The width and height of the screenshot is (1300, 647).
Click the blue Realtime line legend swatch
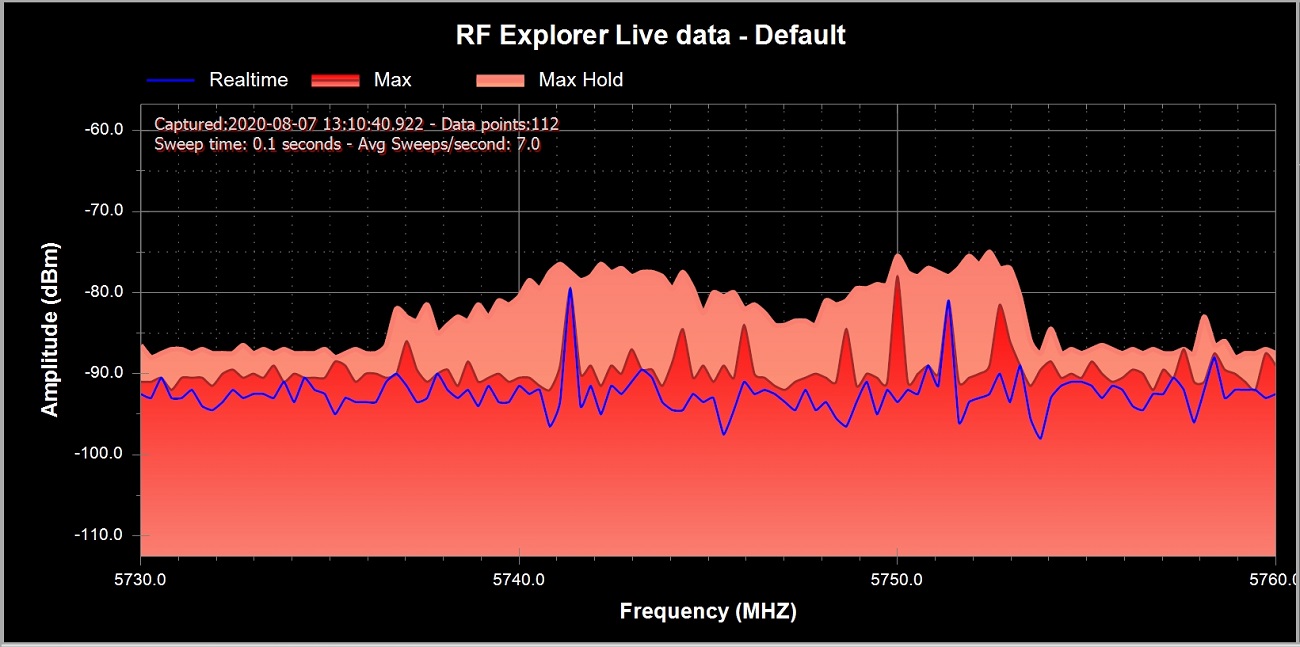point(171,80)
